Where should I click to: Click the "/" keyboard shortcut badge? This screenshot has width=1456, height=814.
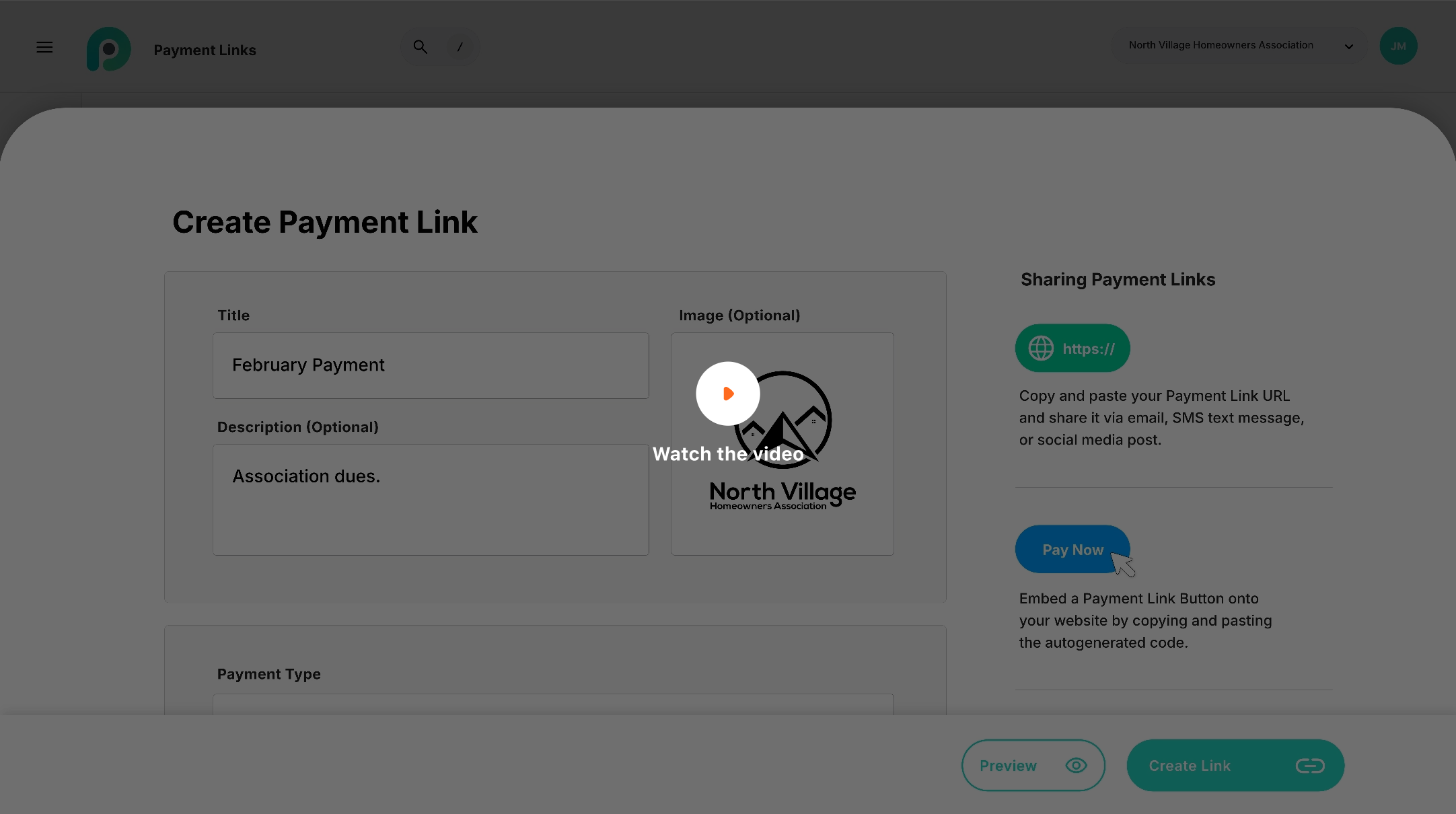pos(460,46)
